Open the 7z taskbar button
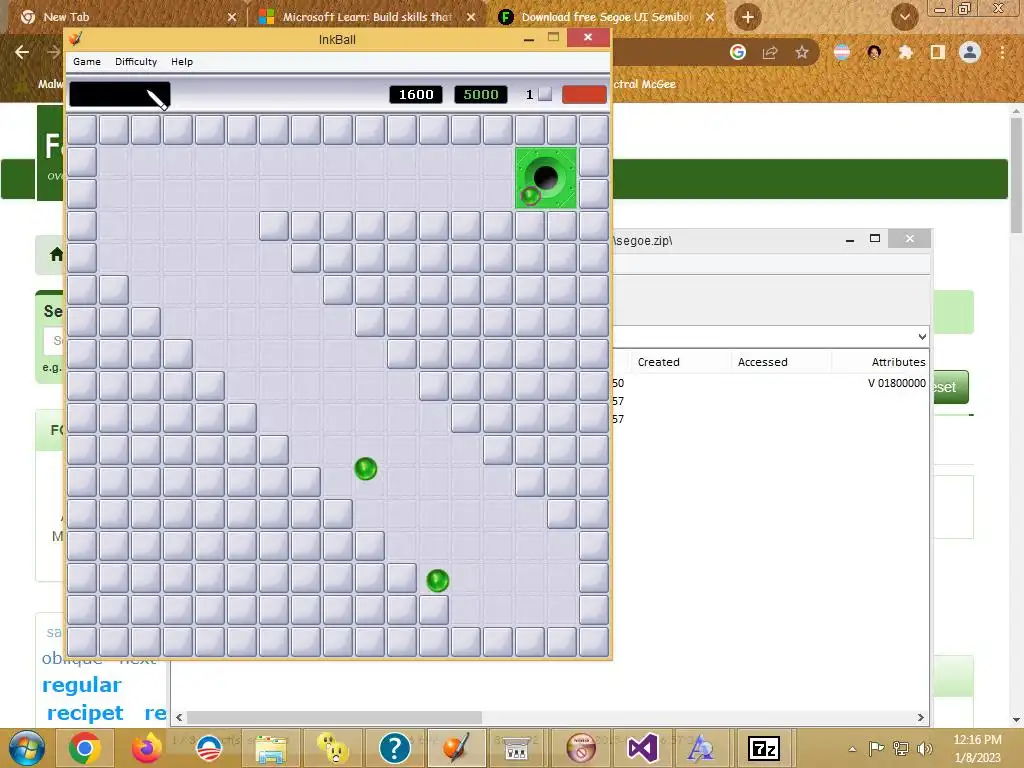Screen dimensions: 1024x768 click(x=764, y=748)
